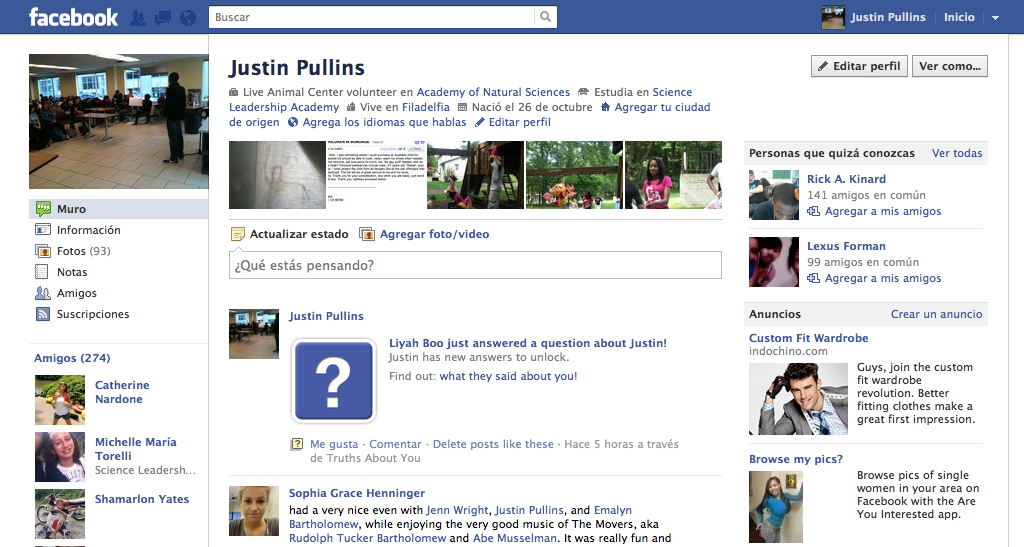Screen dimensions: 1024x547
Task: Open notifications globe icon in top bar
Action: 186,17
